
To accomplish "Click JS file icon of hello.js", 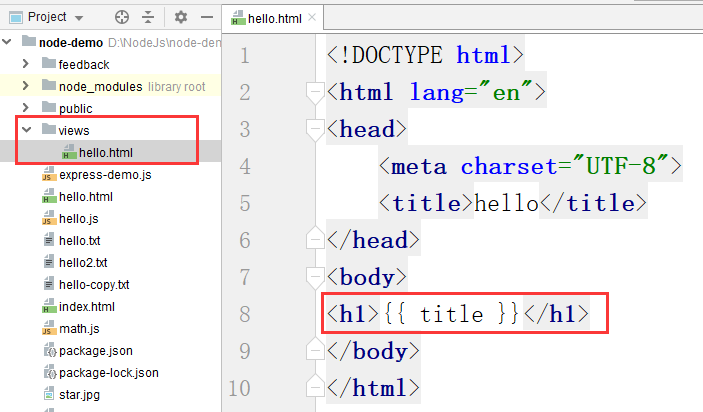I will 49,217.
